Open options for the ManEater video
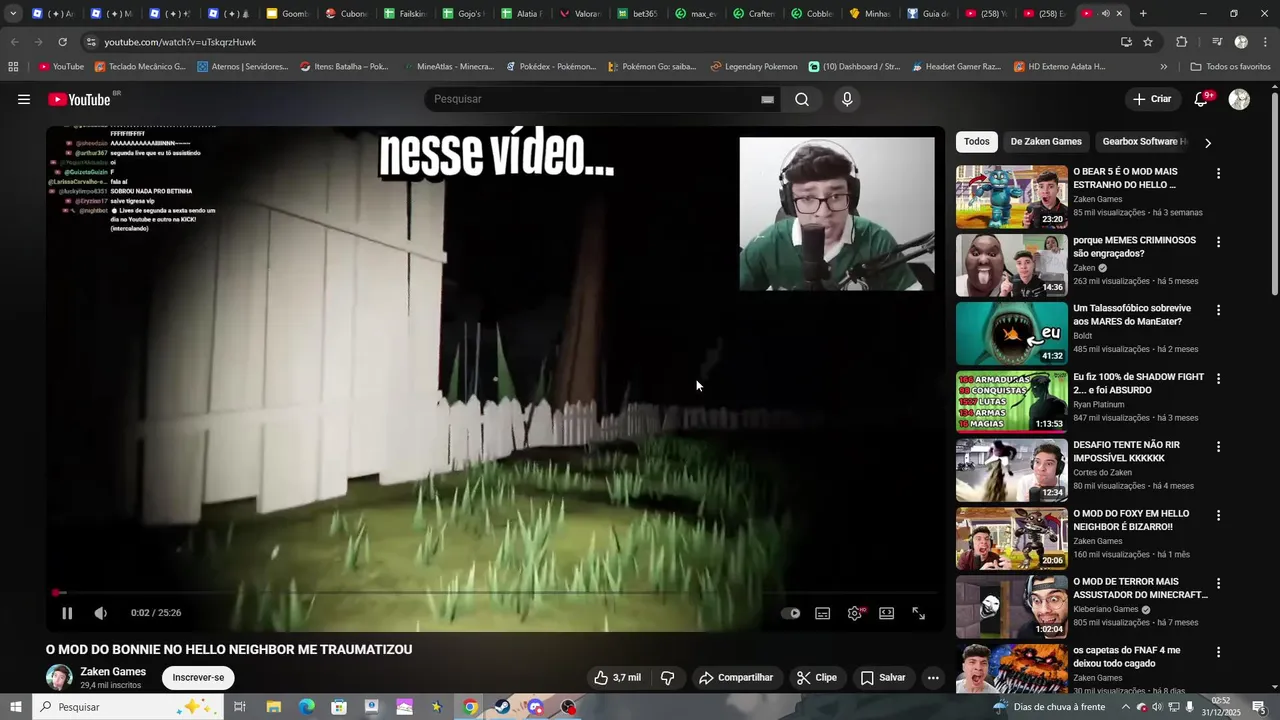 tap(1218, 310)
